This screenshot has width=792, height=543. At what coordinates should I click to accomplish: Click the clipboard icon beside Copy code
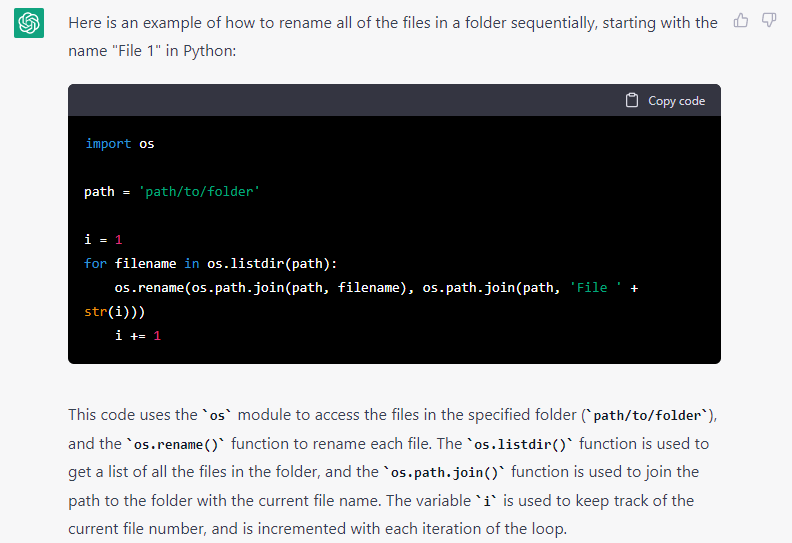[631, 101]
